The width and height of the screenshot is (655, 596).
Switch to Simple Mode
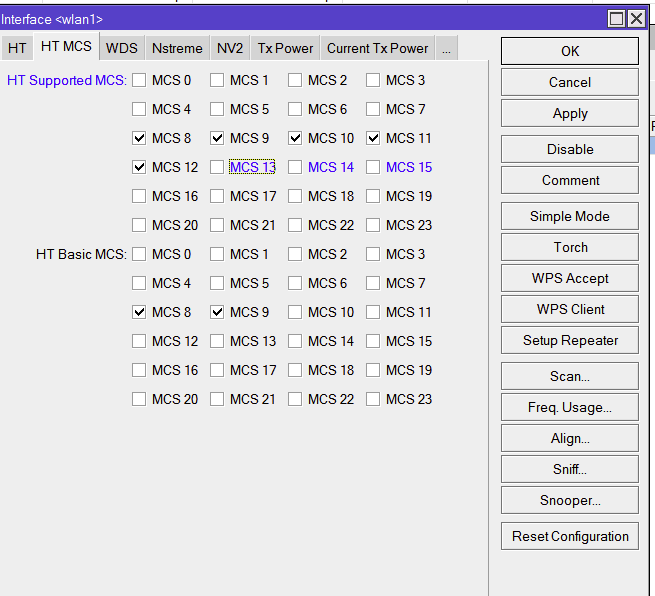[569, 216]
